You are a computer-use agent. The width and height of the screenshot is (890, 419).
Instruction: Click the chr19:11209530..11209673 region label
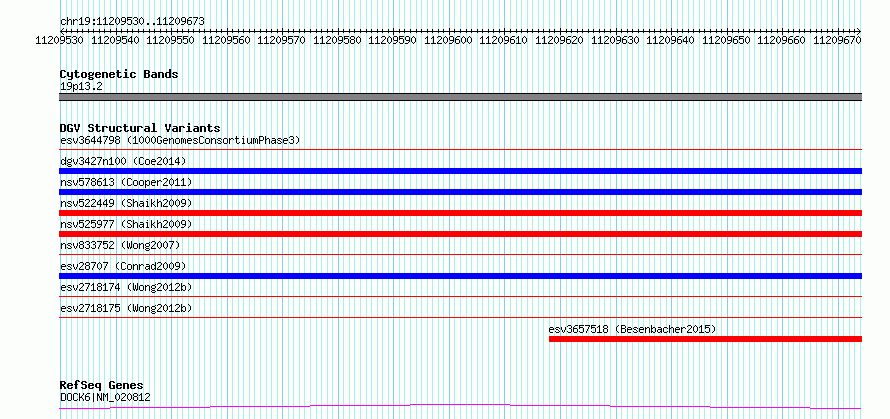pos(132,21)
